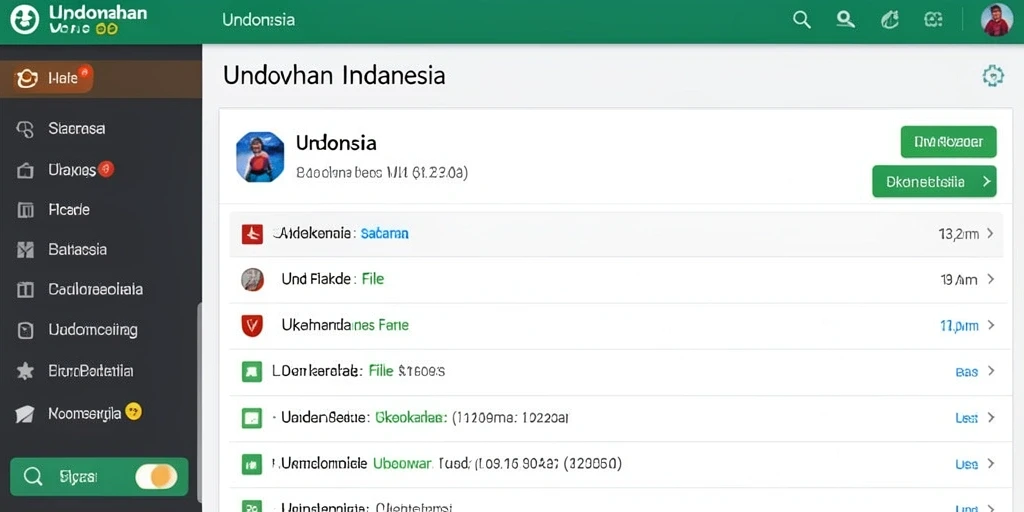
Task: Click the green icon on UaidenSedue row
Action: pyautogui.click(x=252, y=418)
